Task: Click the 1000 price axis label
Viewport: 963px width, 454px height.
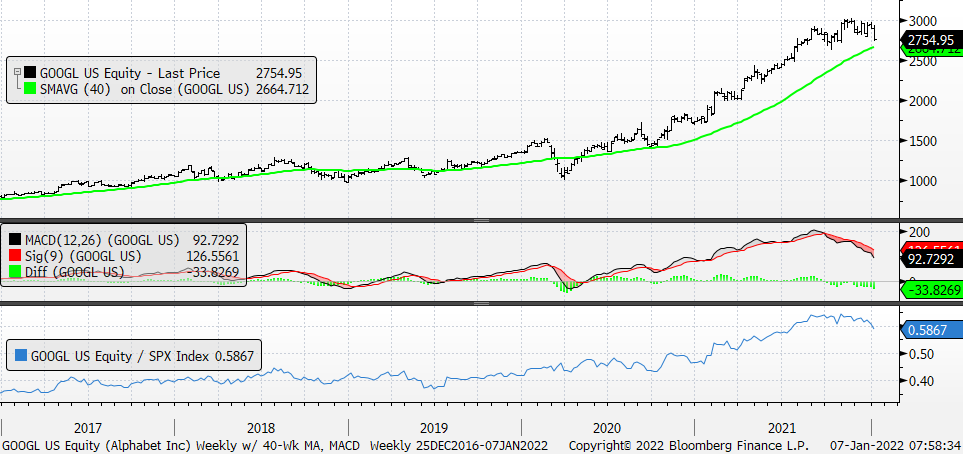Action: coord(922,181)
